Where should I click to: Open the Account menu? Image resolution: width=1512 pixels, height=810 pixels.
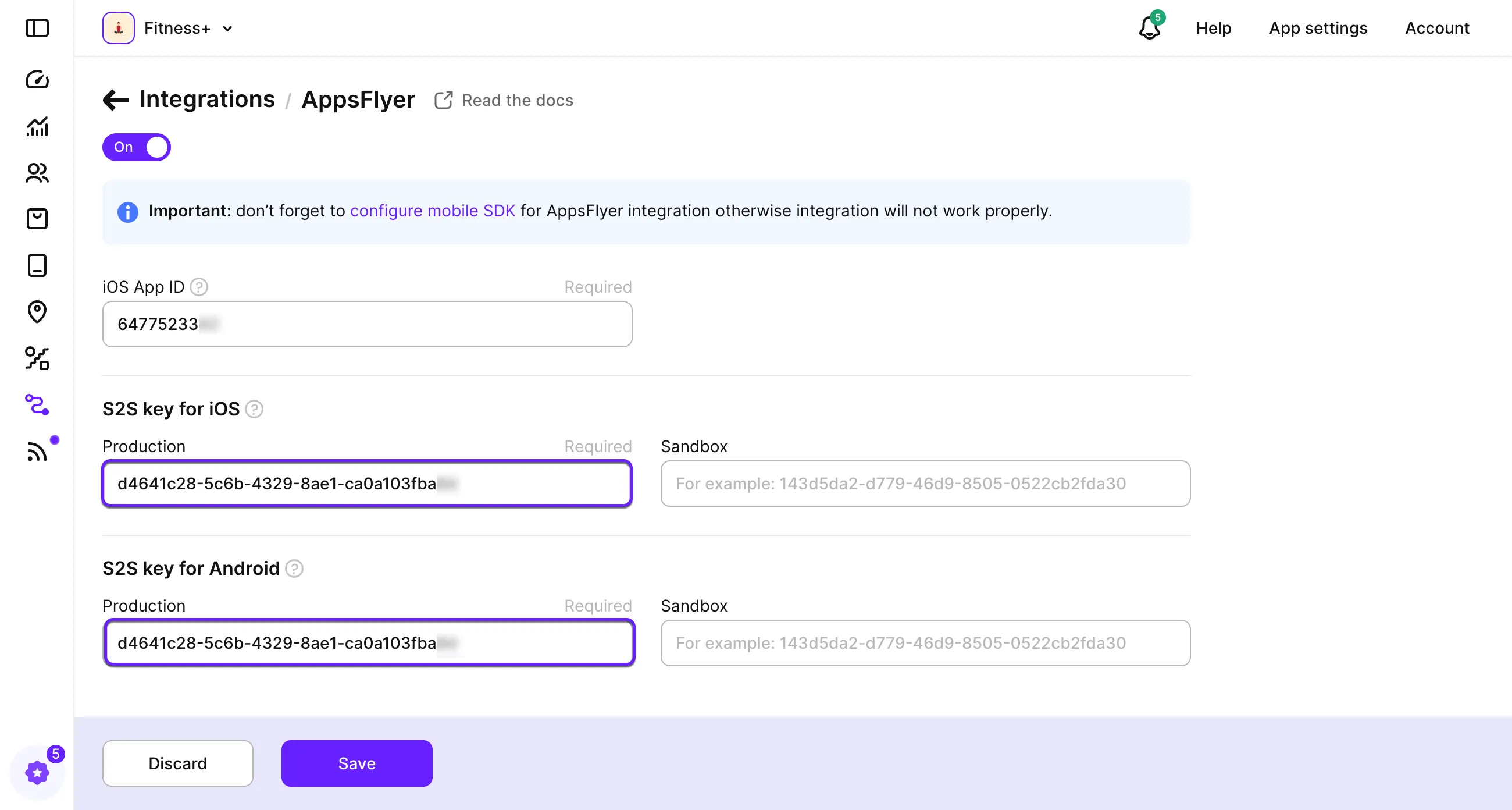pyautogui.click(x=1437, y=28)
